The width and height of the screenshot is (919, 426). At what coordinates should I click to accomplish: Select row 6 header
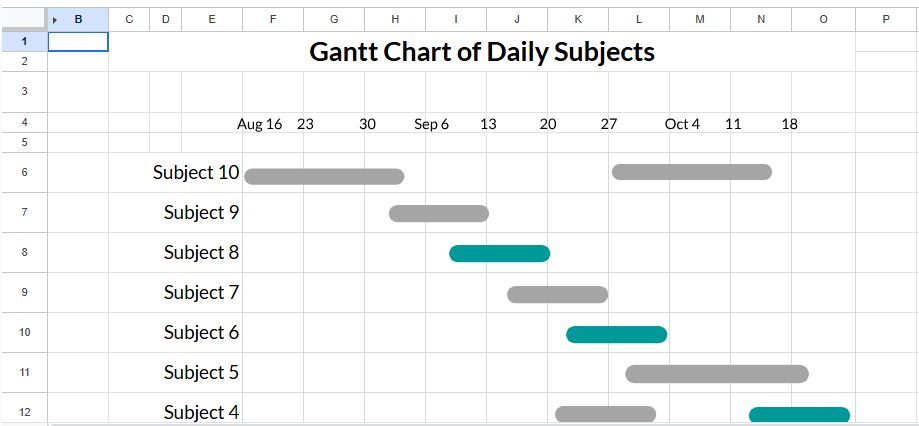click(23, 172)
